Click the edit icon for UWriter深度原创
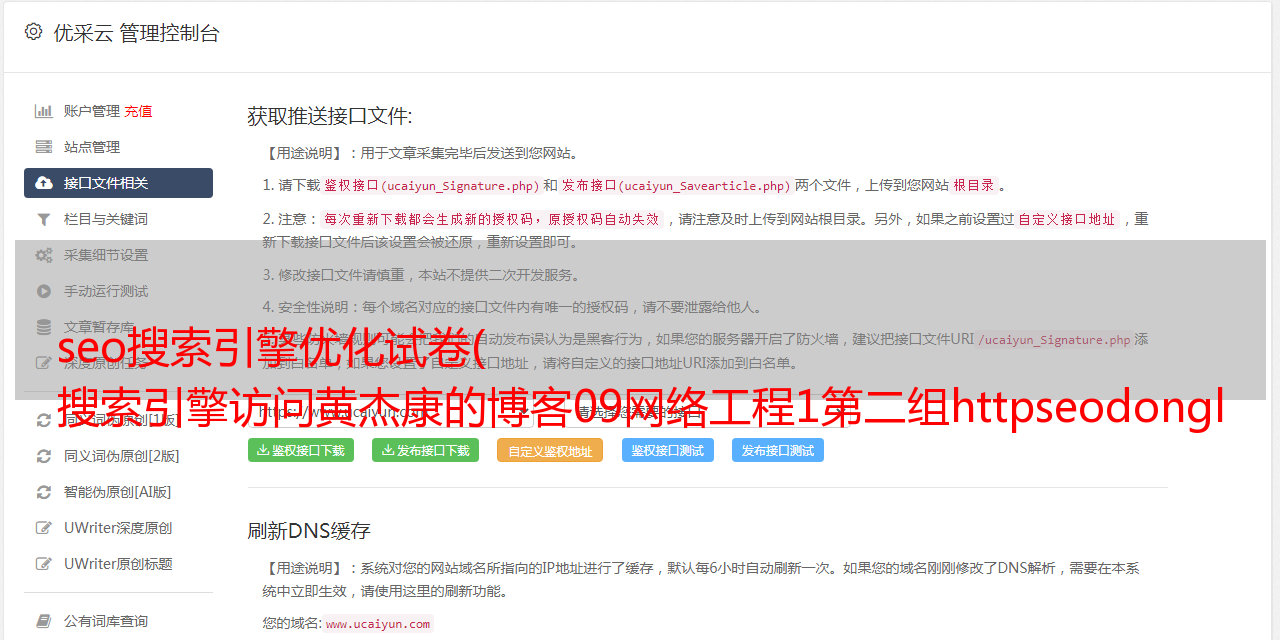The height and width of the screenshot is (640, 1280). [x=44, y=528]
